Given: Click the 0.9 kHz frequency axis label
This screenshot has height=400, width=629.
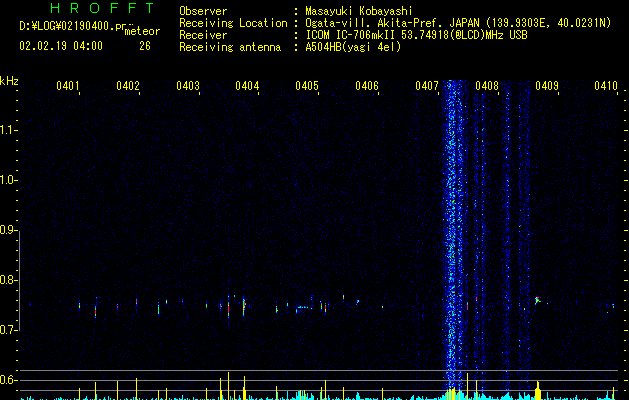Looking at the screenshot, I should click(x=8, y=230).
